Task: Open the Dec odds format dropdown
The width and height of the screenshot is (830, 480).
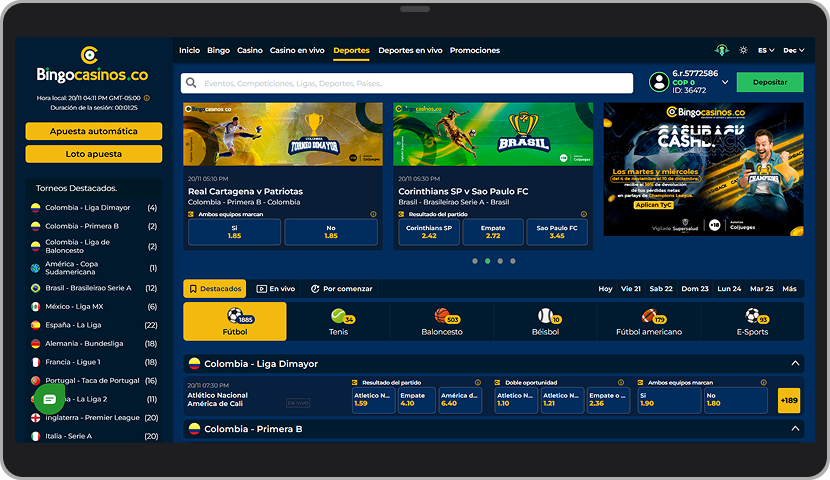Action: click(x=793, y=50)
